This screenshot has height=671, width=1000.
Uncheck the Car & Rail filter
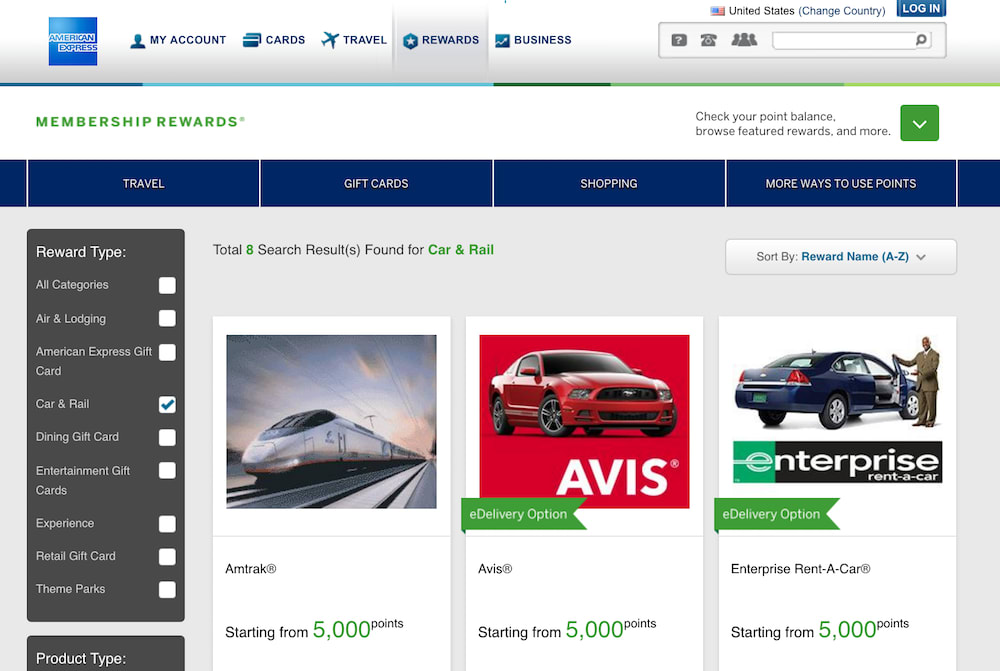coord(167,404)
